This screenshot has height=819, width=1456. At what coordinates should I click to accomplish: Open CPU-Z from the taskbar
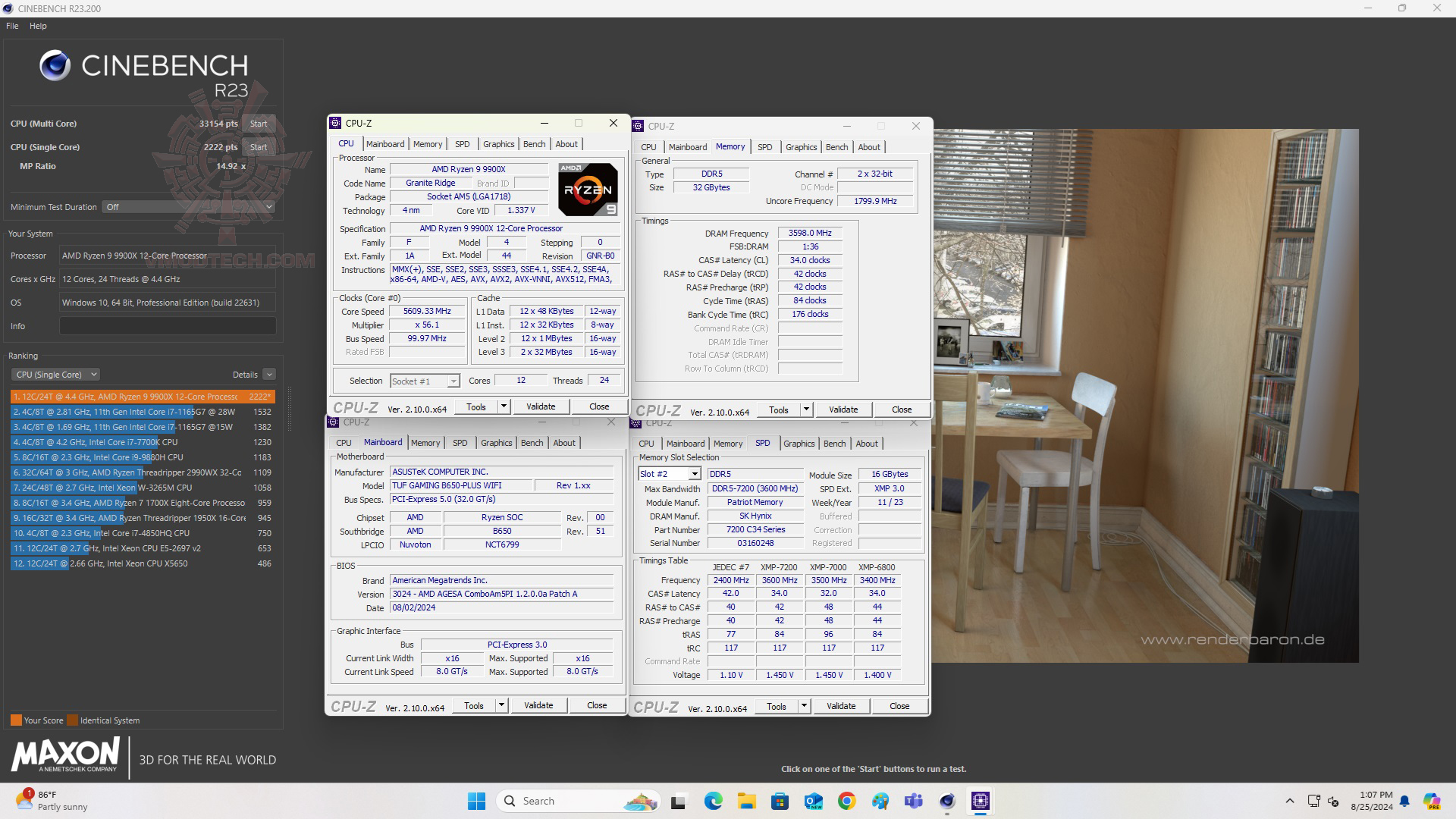(x=981, y=802)
